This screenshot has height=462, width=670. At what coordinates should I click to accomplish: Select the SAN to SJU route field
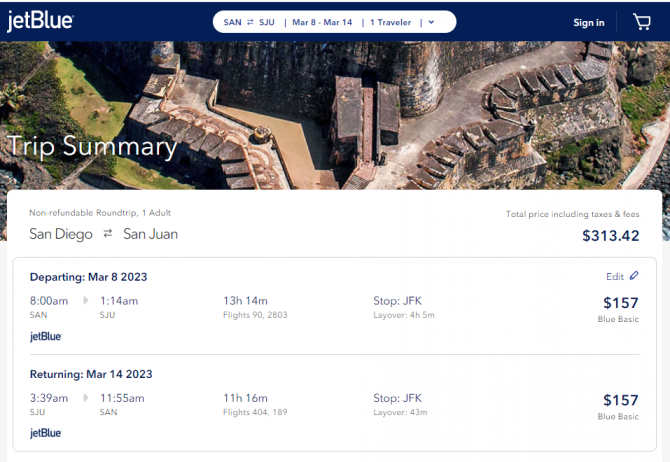pyautogui.click(x=249, y=22)
